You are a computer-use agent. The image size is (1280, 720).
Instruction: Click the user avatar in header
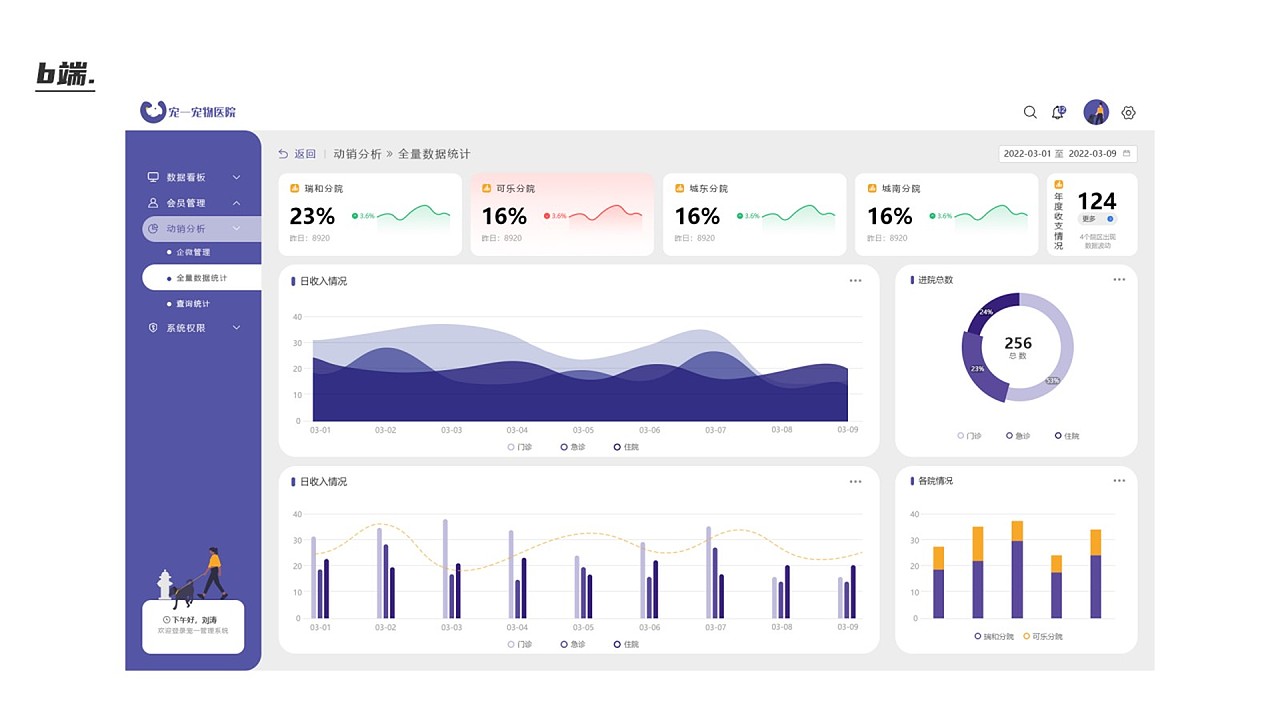coord(1096,112)
